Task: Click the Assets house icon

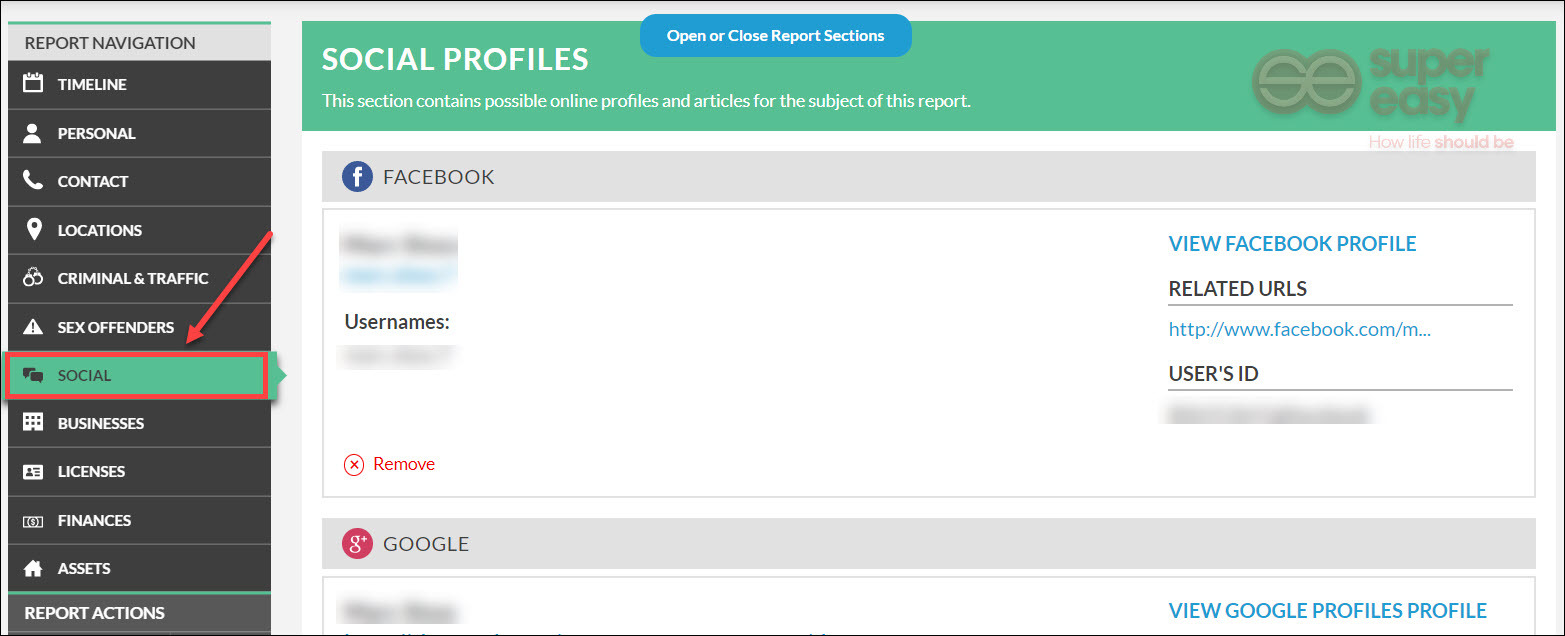Action: click(x=33, y=568)
